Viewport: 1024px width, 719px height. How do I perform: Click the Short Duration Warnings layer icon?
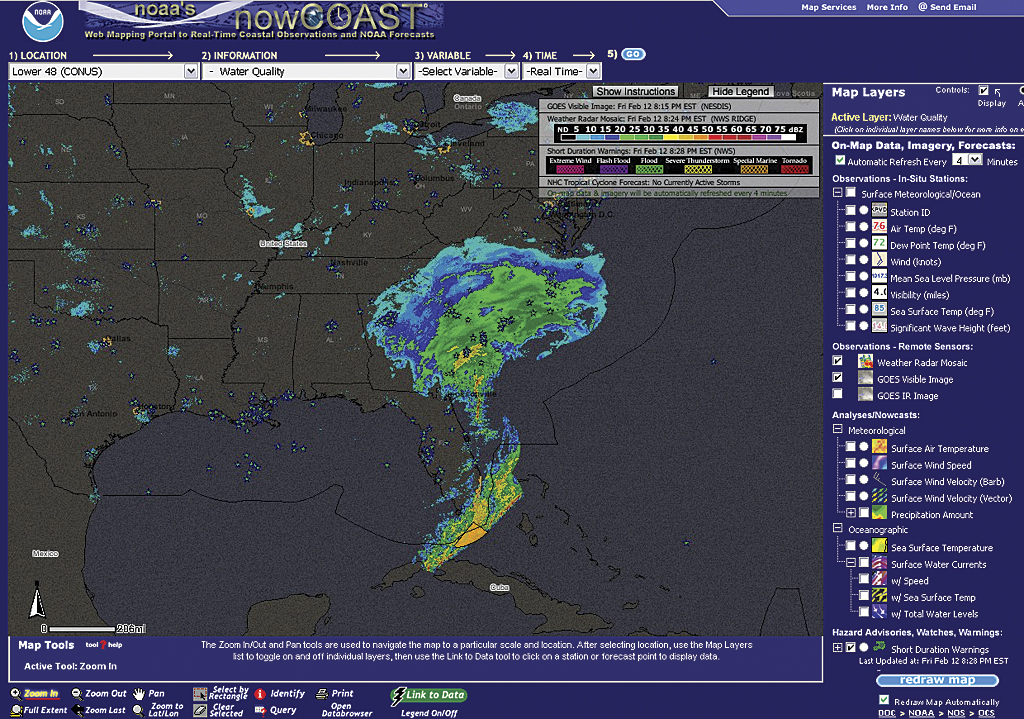(x=879, y=647)
